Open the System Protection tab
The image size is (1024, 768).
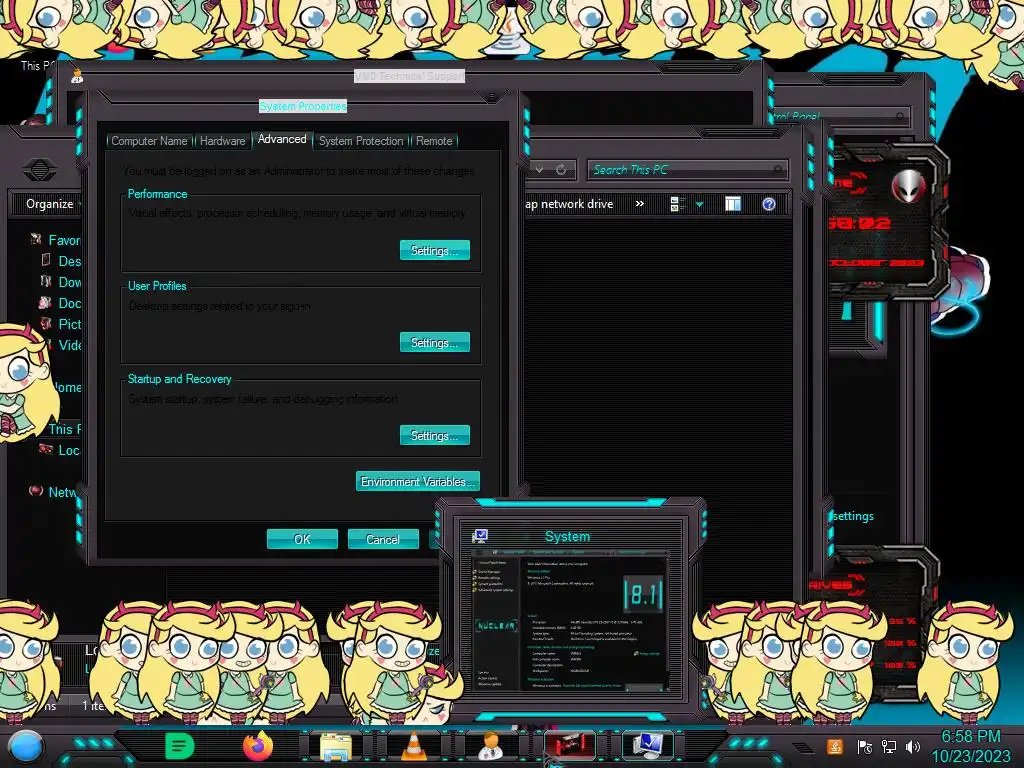coord(361,141)
